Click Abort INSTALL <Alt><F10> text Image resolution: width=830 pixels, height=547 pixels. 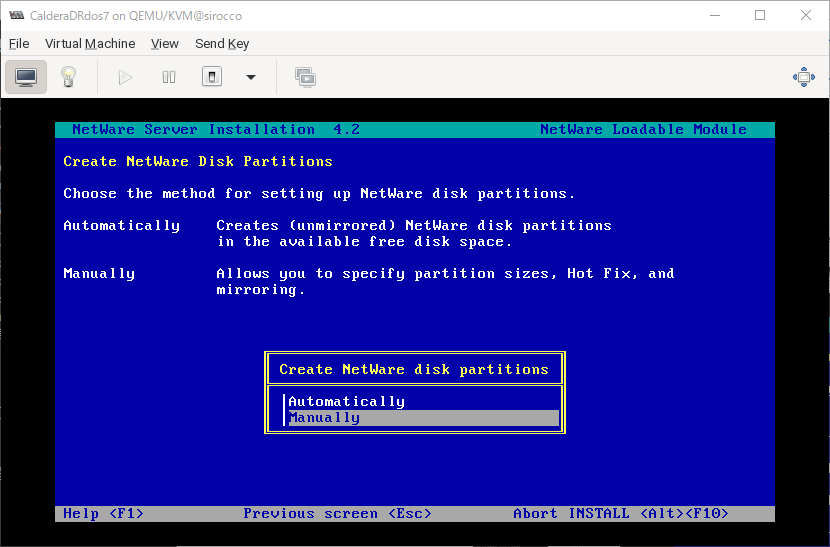(x=621, y=513)
